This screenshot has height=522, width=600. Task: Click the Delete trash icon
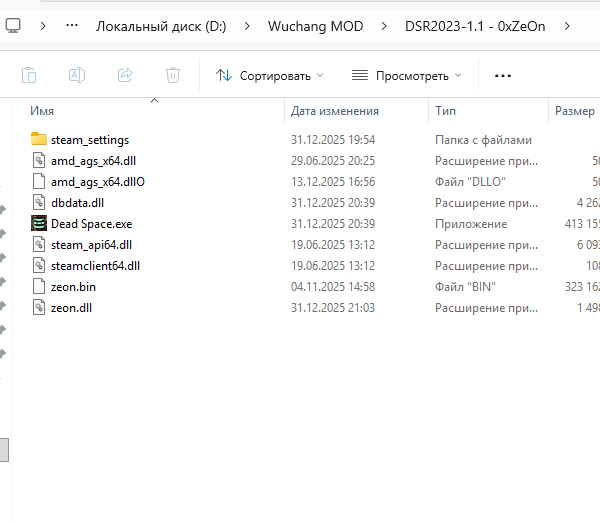coord(173,75)
